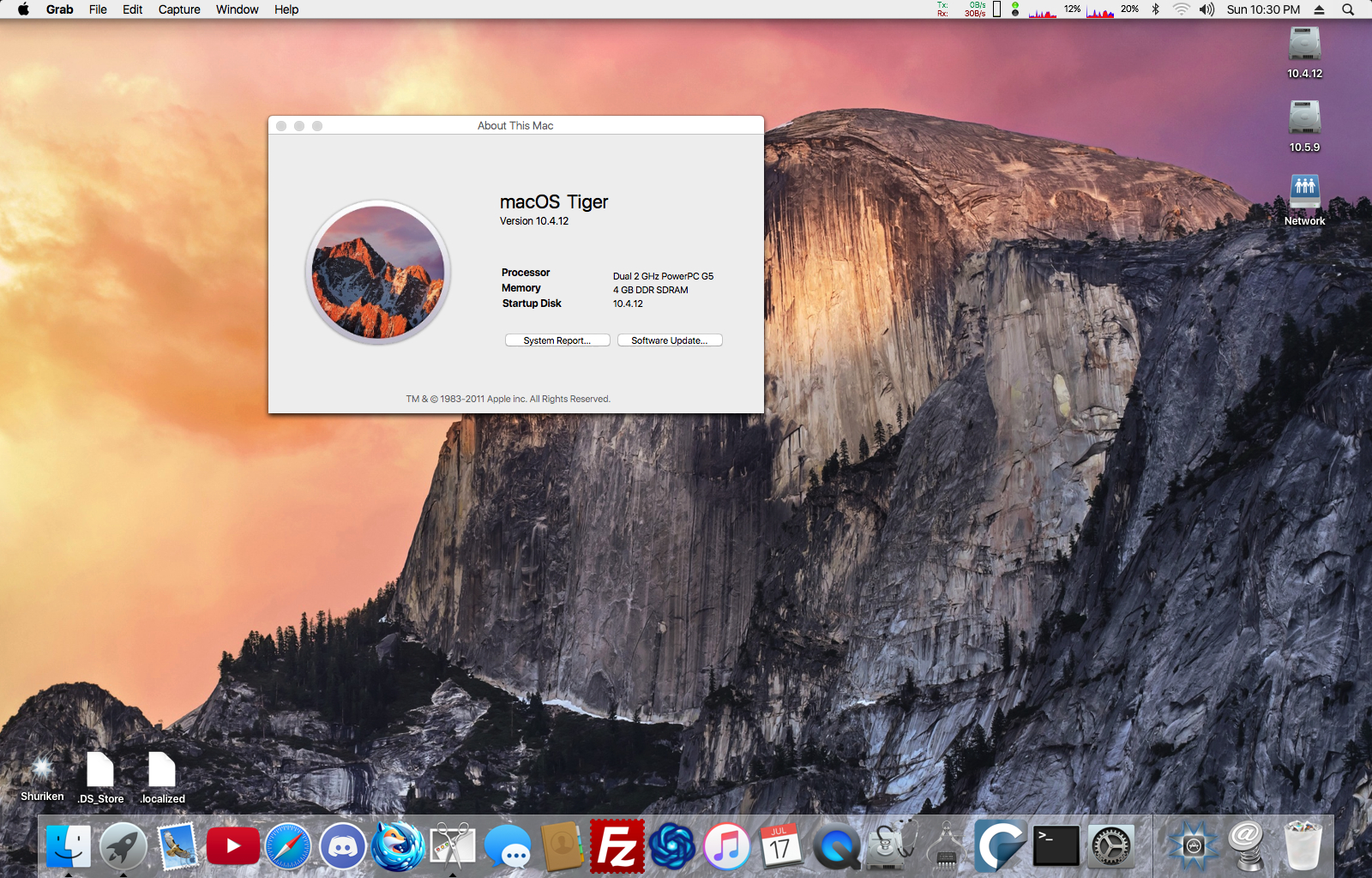This screenshot has width=1372, height=878.
Task: Open Spotlight search magnifier icon
Action: 1348,9
